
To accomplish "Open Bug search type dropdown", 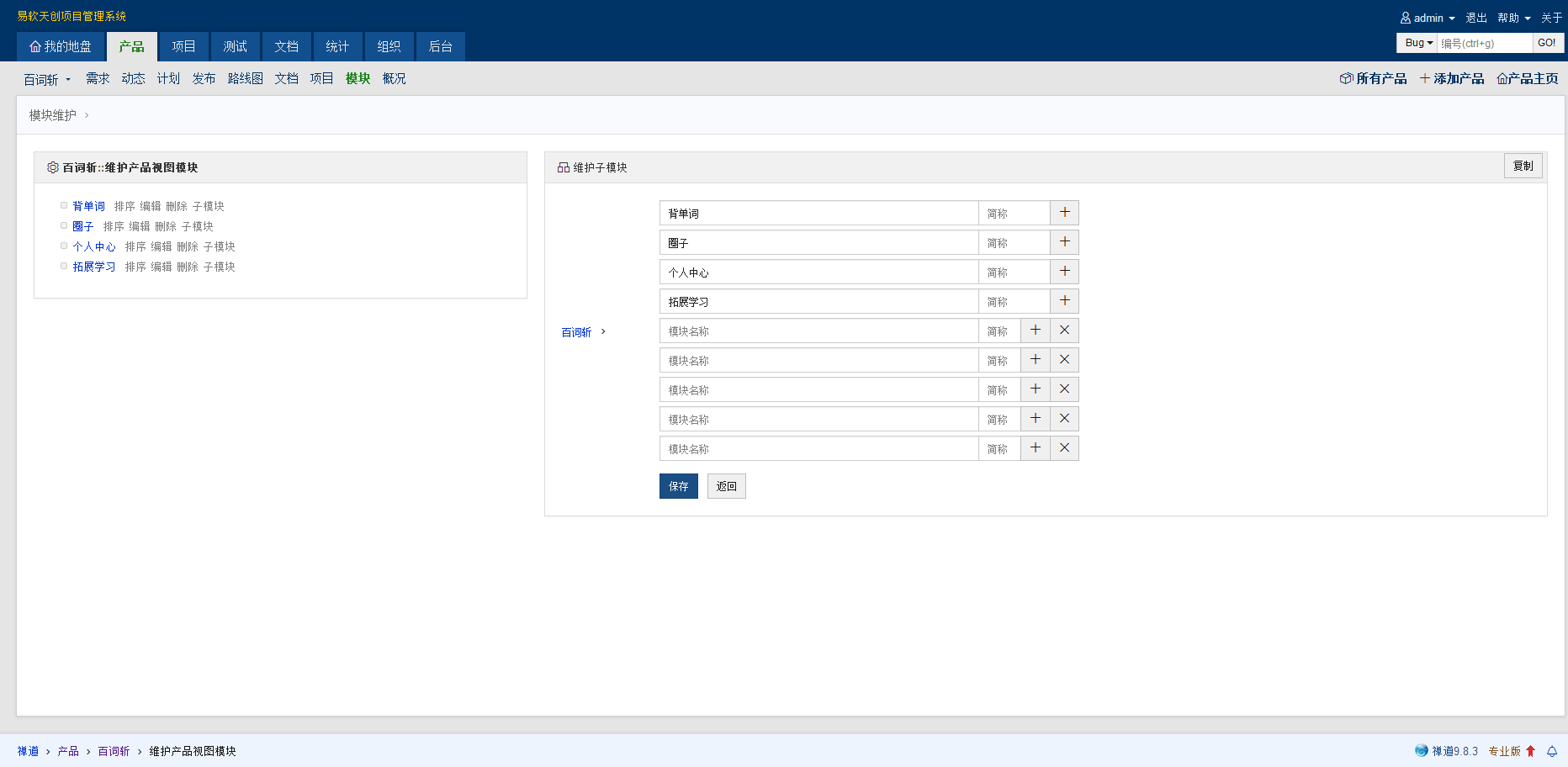I will point(1418,43).
